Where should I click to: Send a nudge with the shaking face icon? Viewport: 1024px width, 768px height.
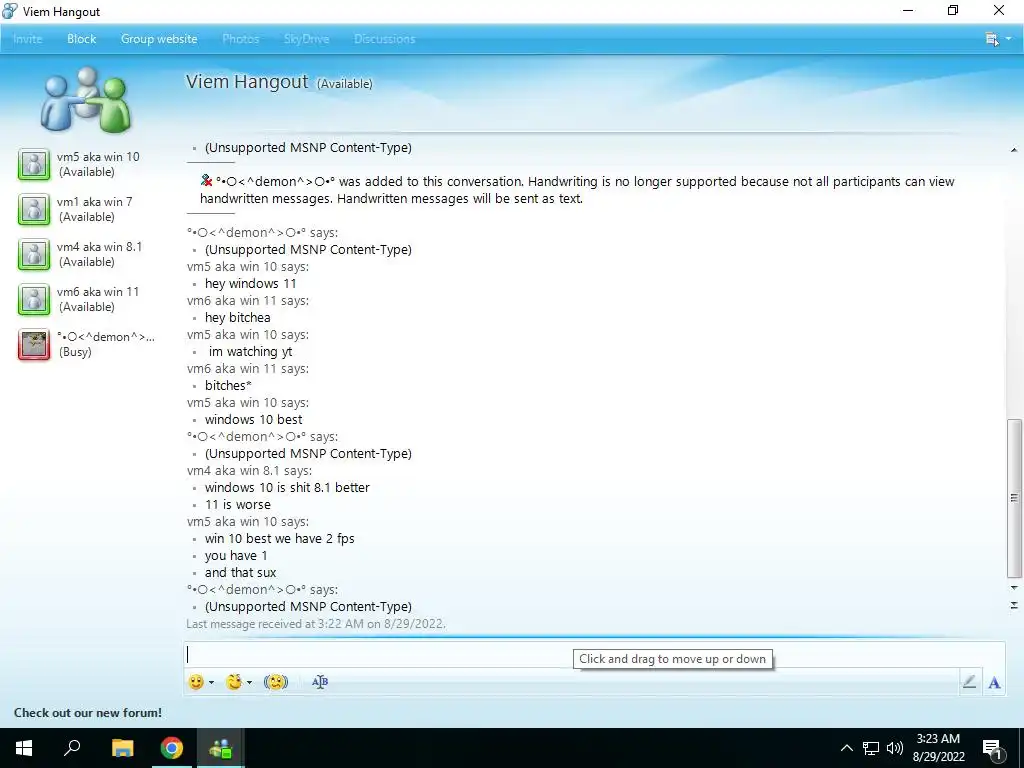click(276, 682)
